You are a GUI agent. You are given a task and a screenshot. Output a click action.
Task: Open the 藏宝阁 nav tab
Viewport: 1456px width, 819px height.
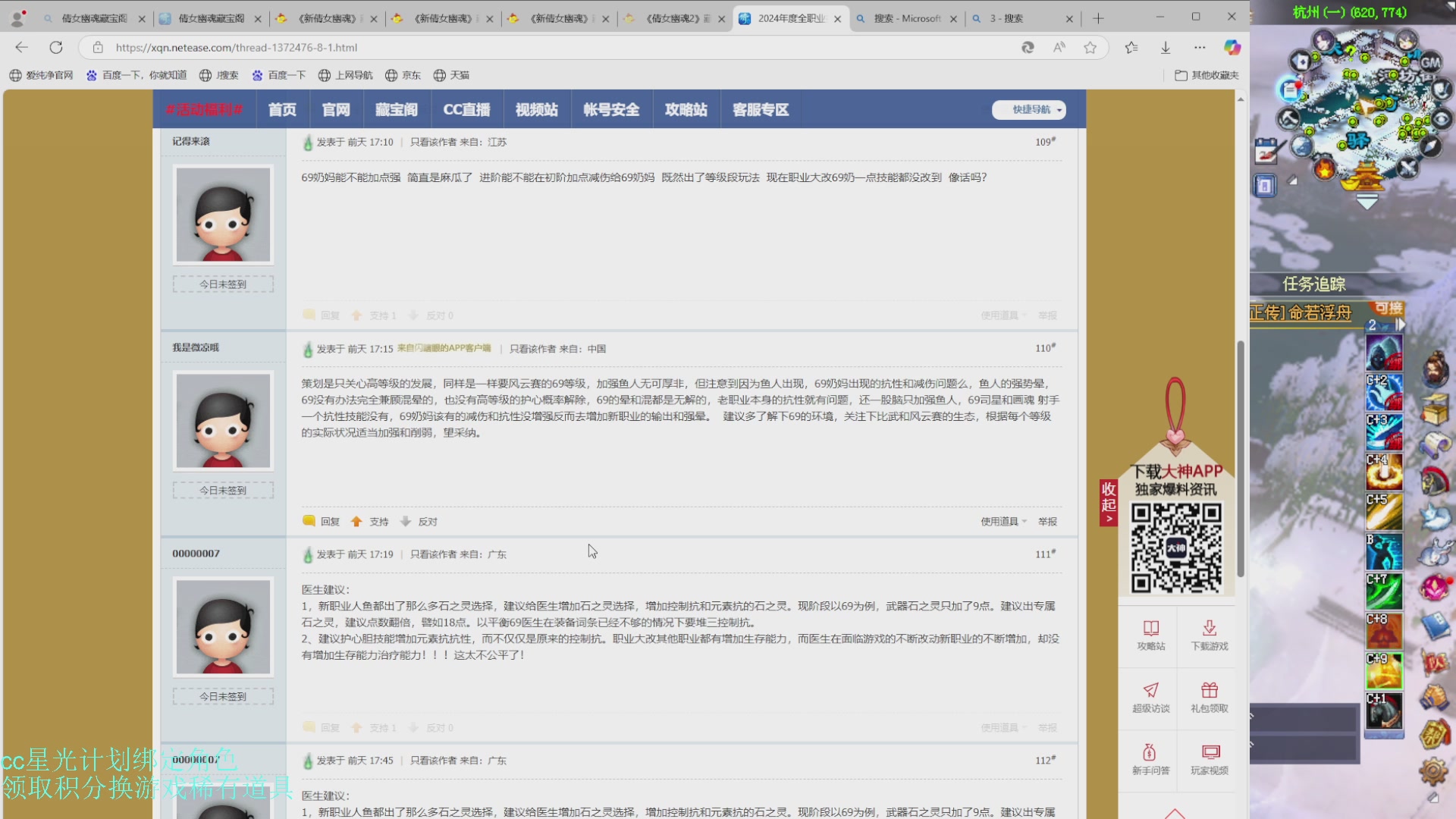[397, 110]
